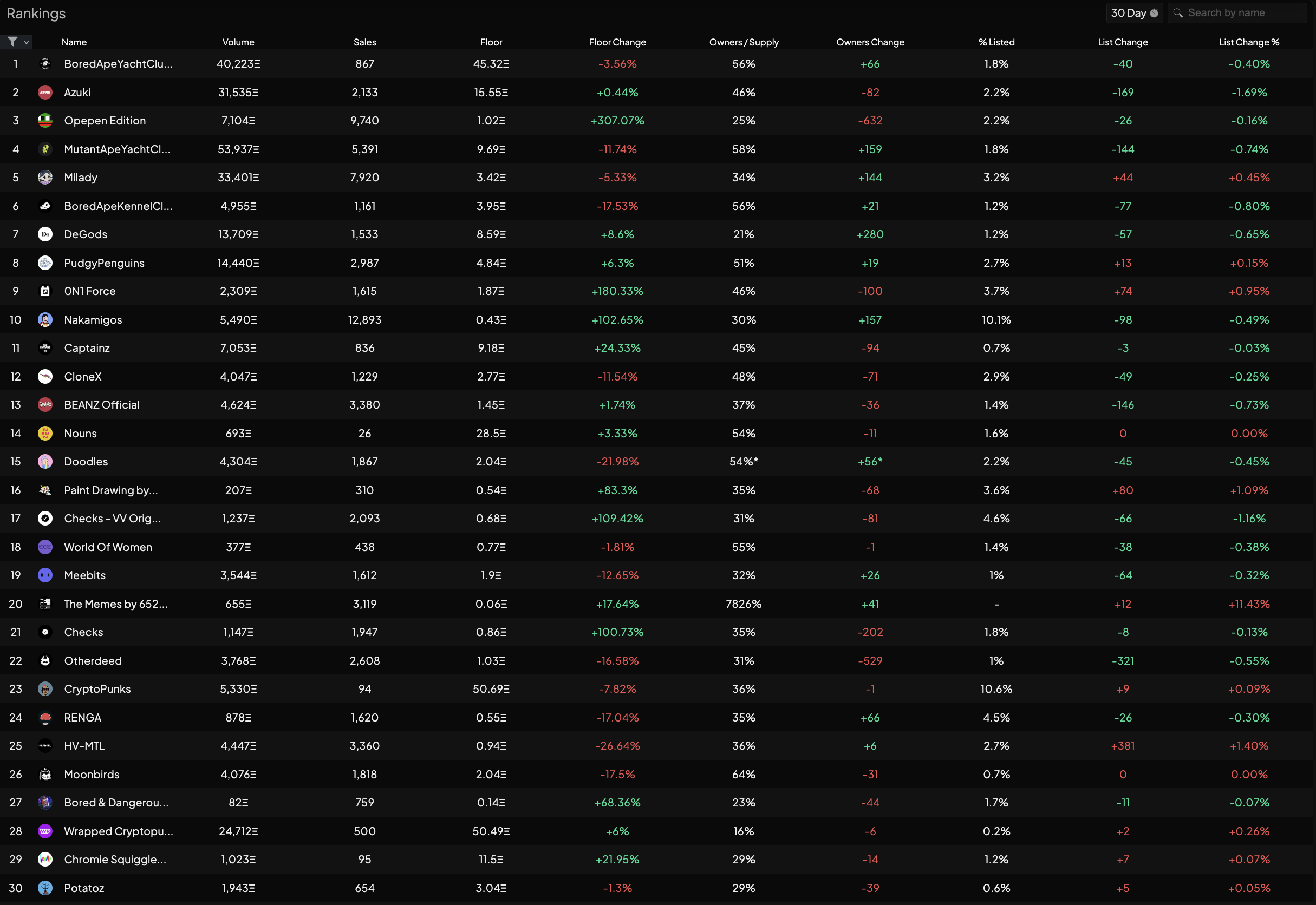The image size is (1316, 905).
Task: Click the Nouns yellow avatar icon
Action: (x=45, y=434)
